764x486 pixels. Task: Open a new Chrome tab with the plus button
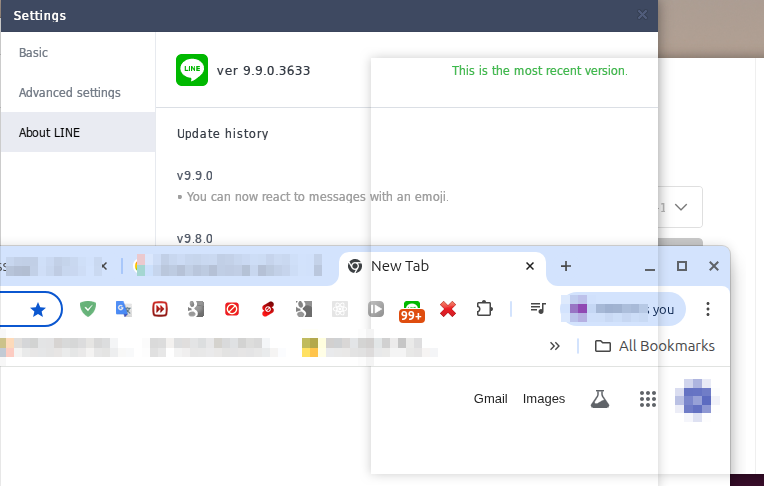click(x=566, y=266)
